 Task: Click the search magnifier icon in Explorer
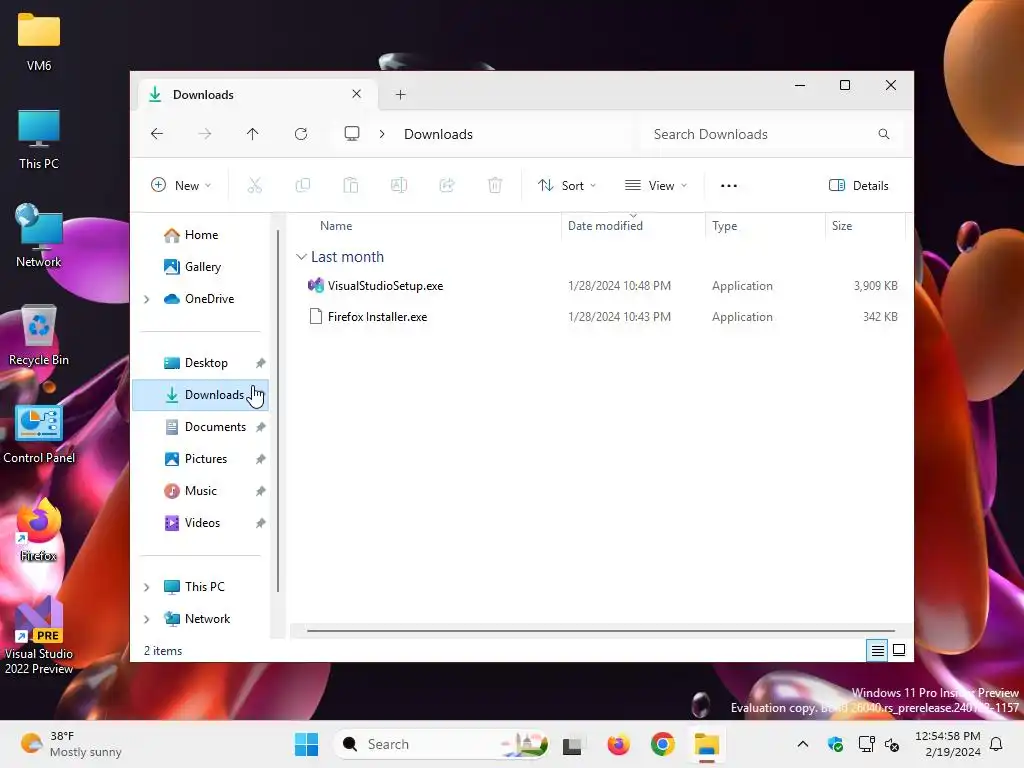pyautogui.click(x=884, y=134)
